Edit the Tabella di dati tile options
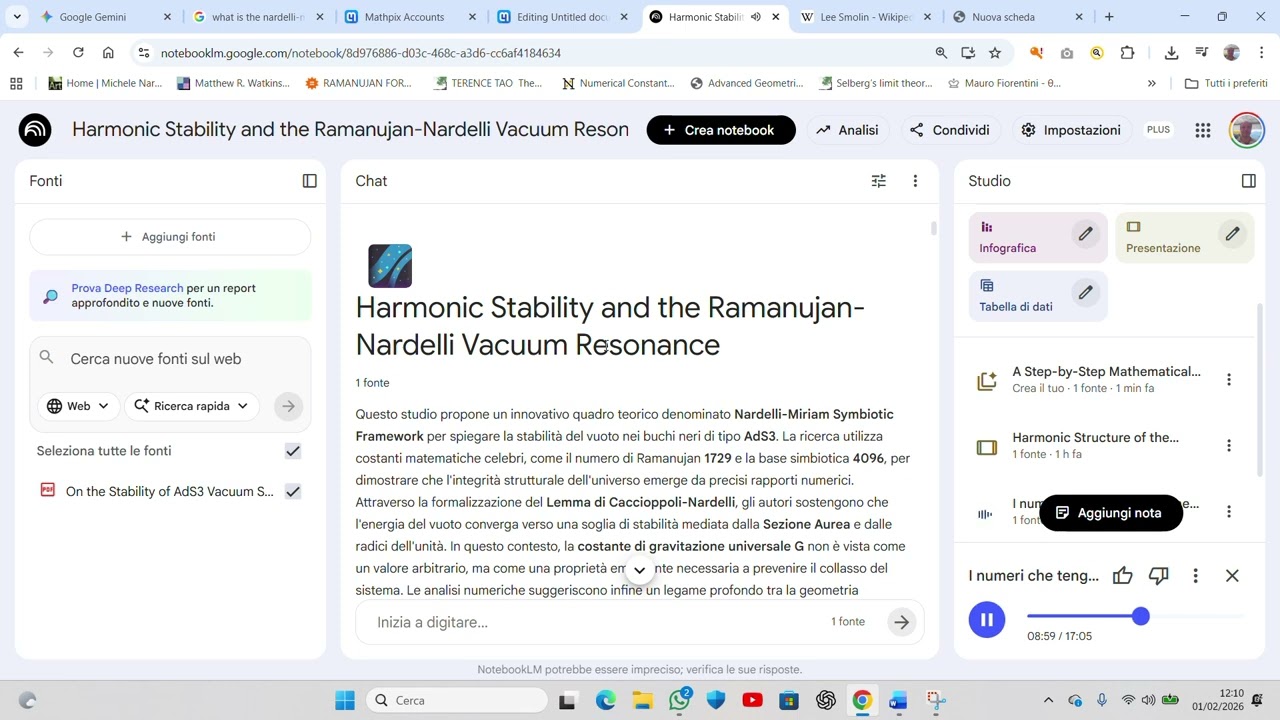The height and width of the screenshot is (720, 1280). 1085,293
